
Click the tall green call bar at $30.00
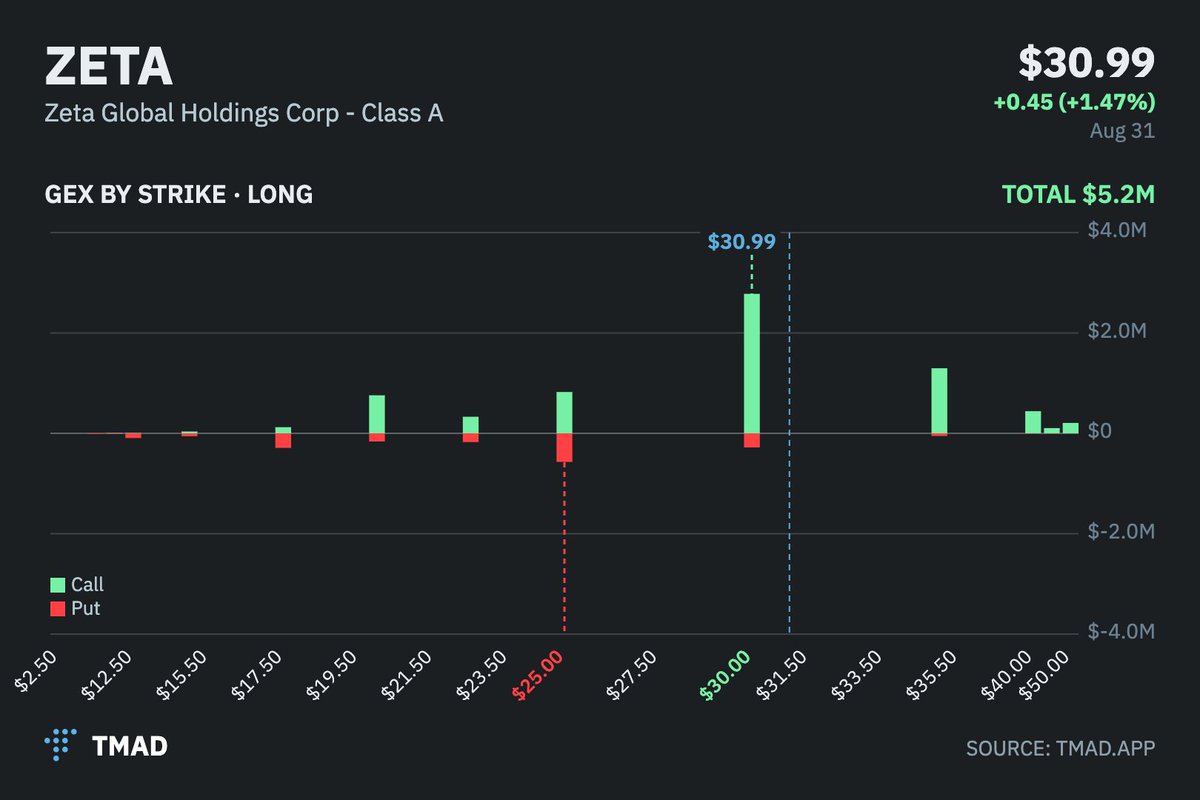click(x=751, y=363)
